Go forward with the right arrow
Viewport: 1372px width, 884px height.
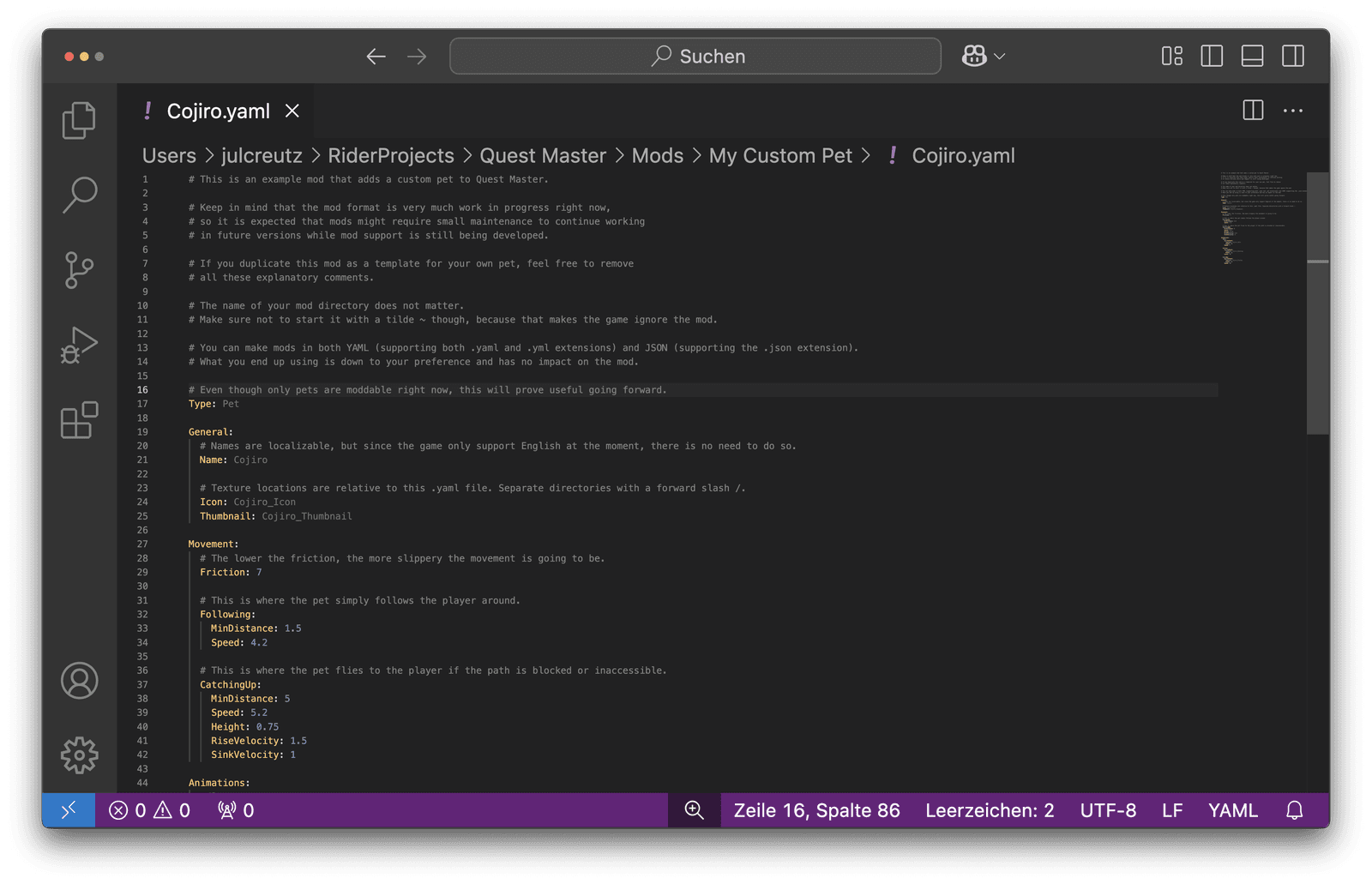pyautogui.click(x=417, y=57)
